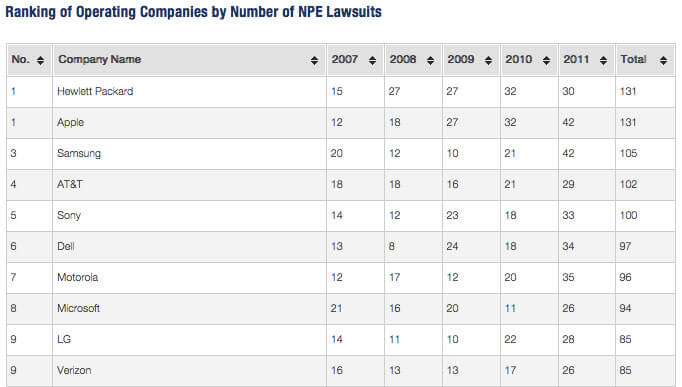The height and width of the screenshot is (387, 682).
Task: Sort by 2007 using its arrow icon
Action: tap(372, 60)
